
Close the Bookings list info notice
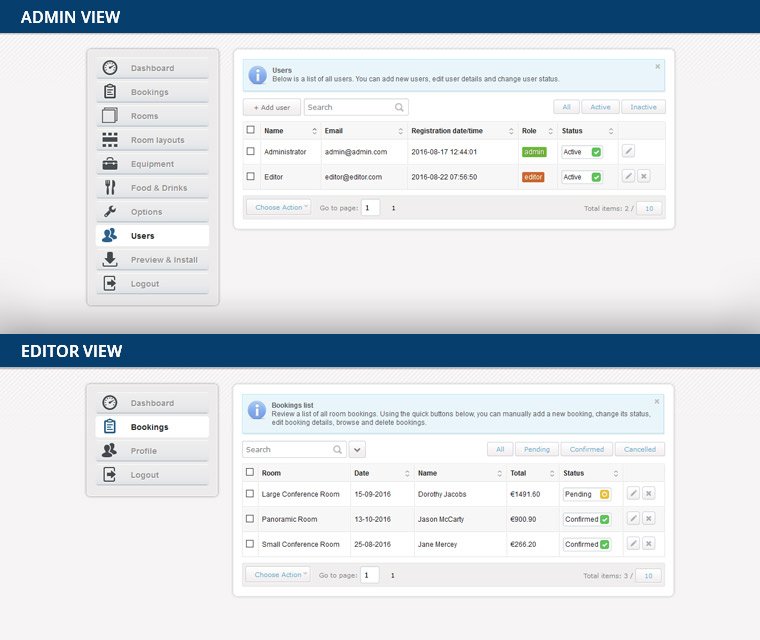tap(657, 401)
